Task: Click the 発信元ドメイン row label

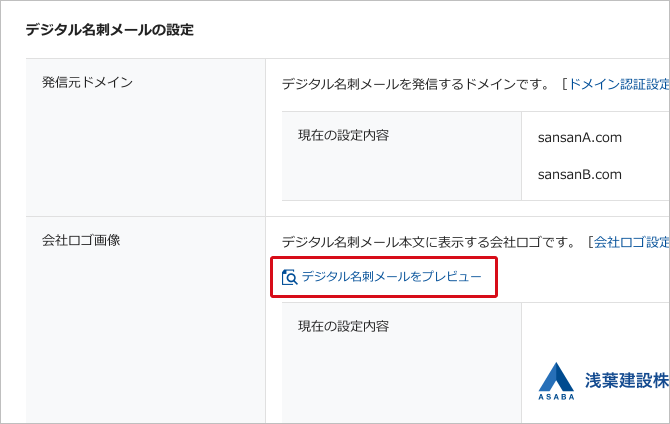Action: pos(87,82)
